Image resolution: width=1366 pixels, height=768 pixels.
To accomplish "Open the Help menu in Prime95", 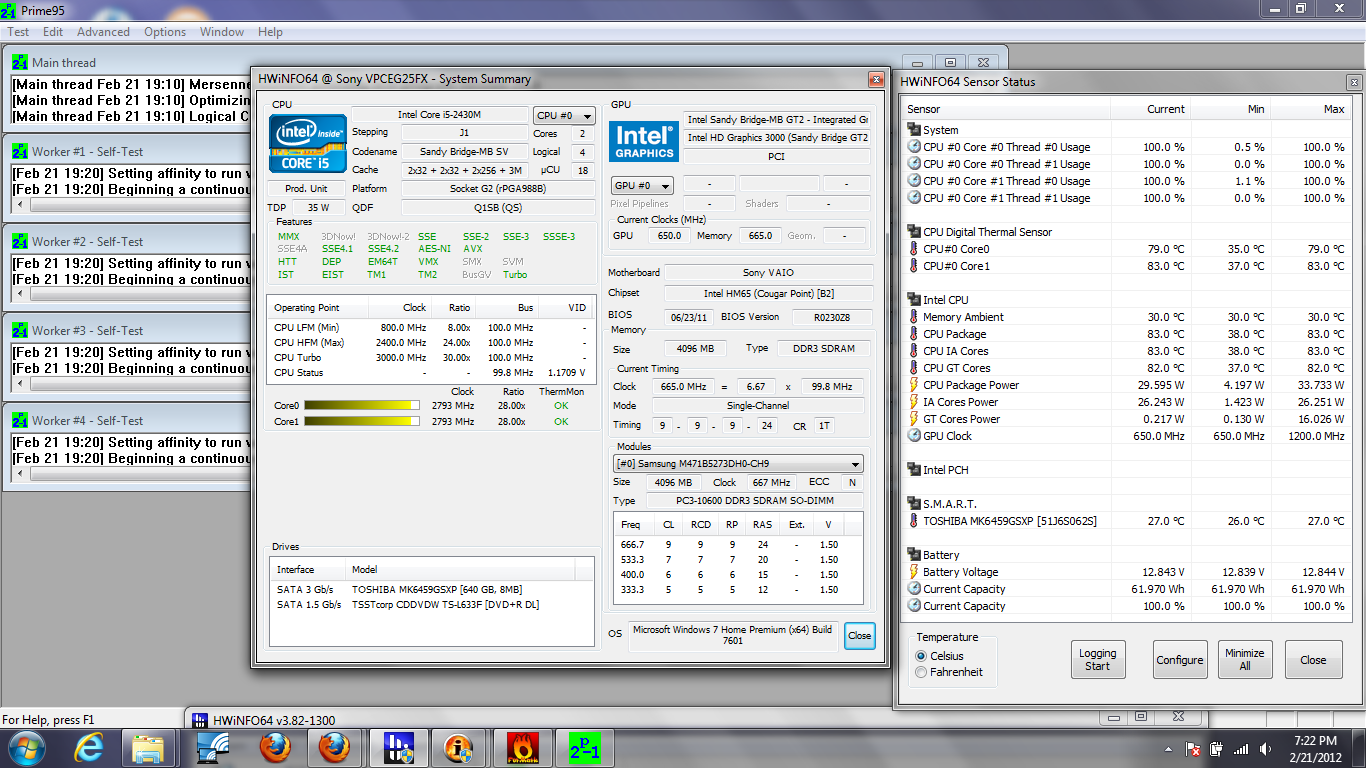I will 270,31.
